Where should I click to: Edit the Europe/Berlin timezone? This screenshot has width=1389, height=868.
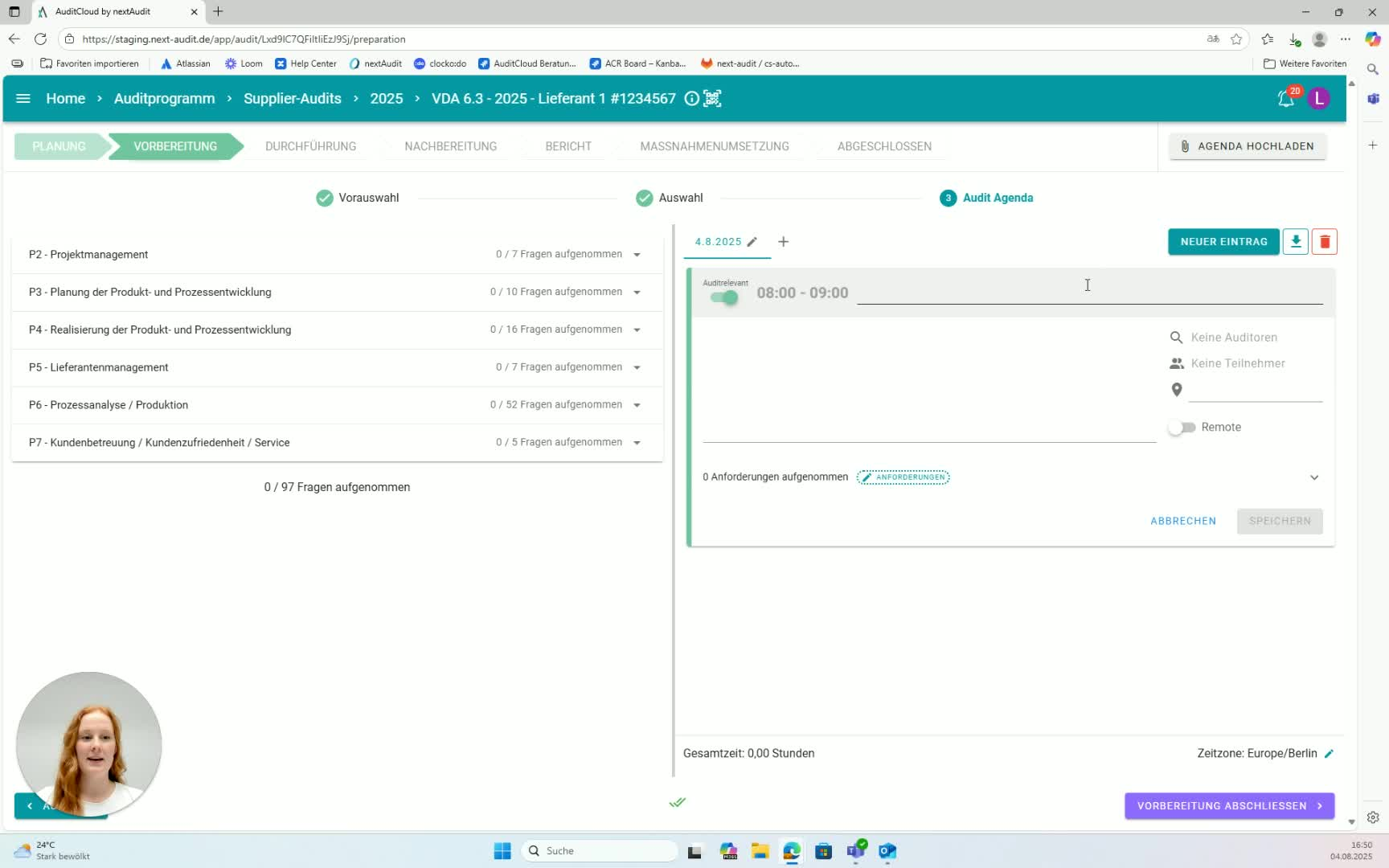tap(1330, 754)
